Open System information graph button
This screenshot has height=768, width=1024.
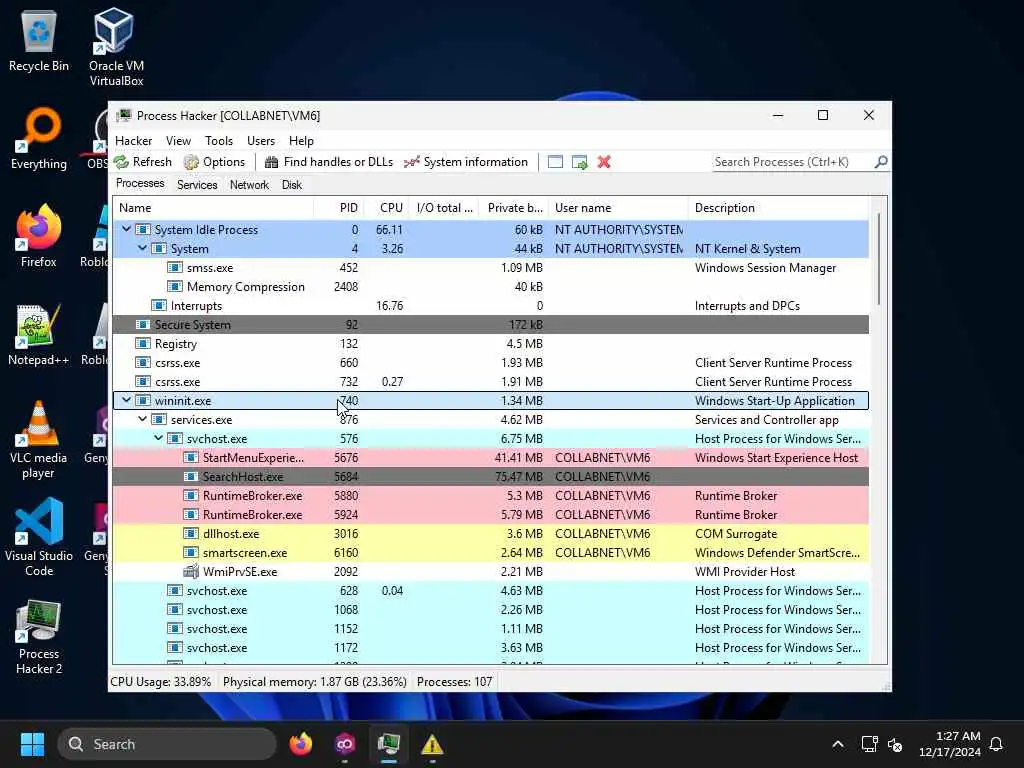466,162
